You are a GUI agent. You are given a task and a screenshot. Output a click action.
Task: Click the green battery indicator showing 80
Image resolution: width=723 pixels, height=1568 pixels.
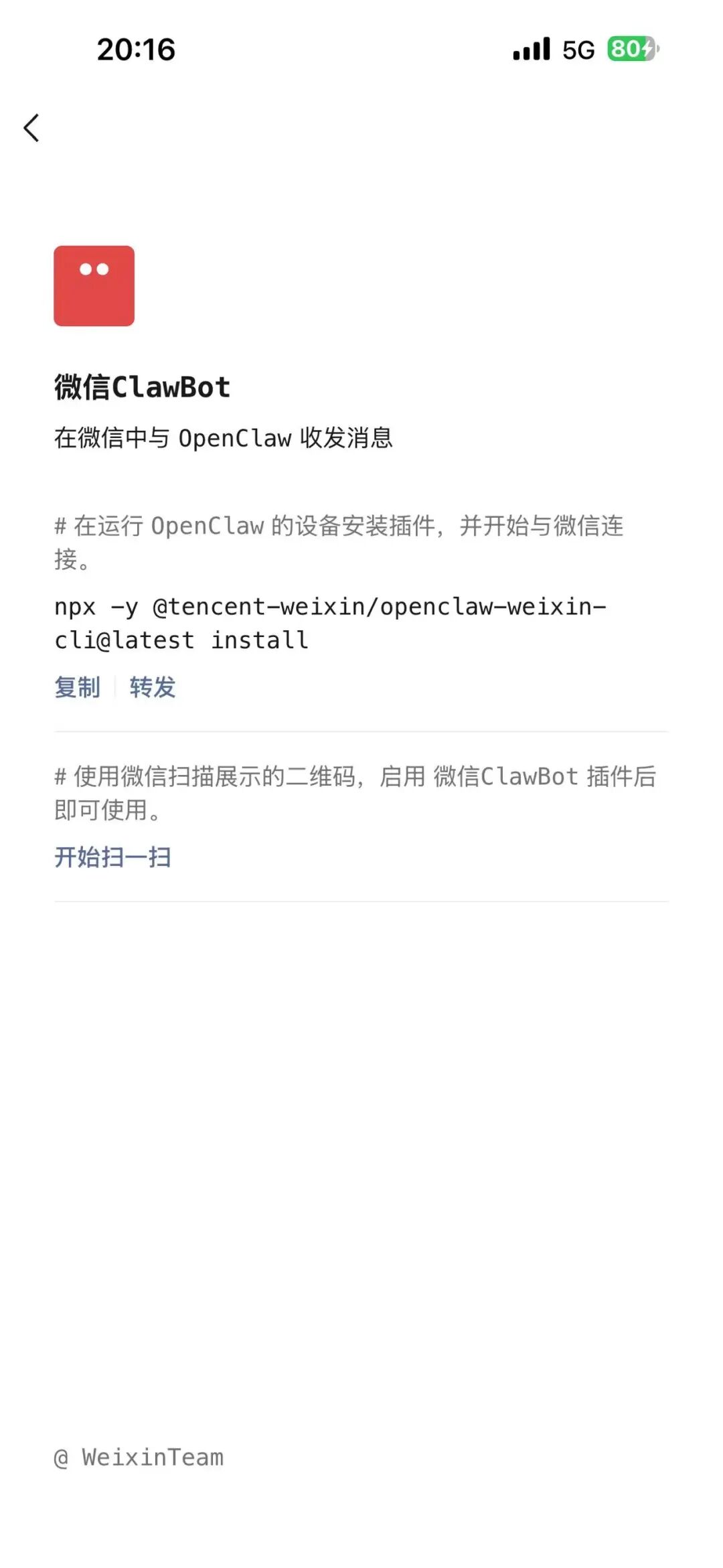(633, 49)
